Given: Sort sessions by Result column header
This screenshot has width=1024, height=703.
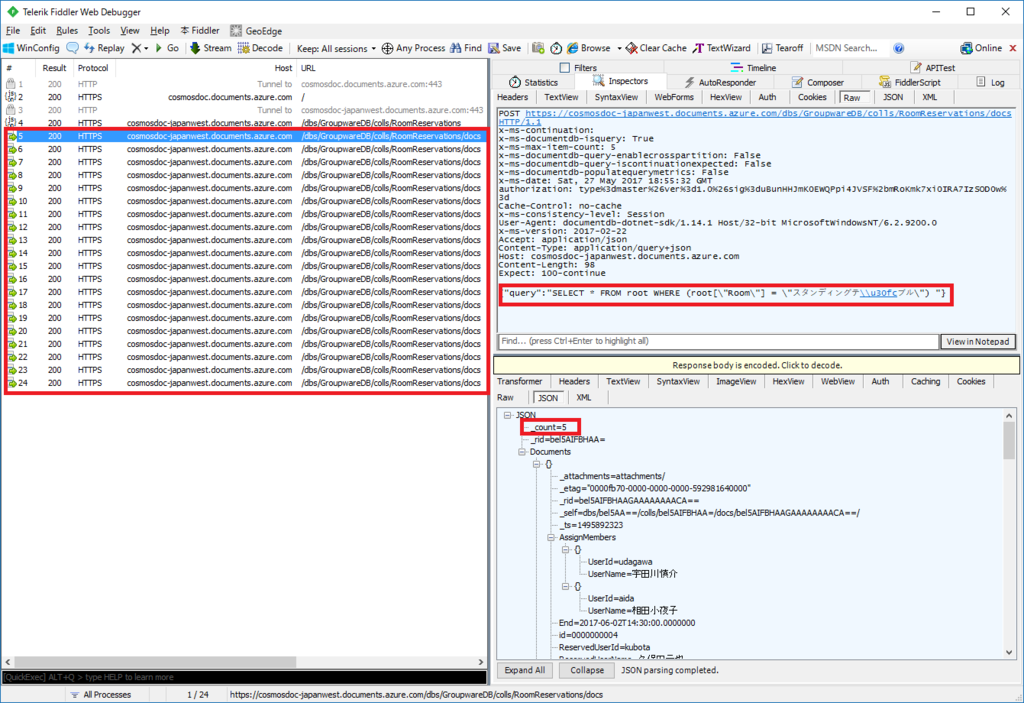Looking at the screenshot, I should coord(54,68).
